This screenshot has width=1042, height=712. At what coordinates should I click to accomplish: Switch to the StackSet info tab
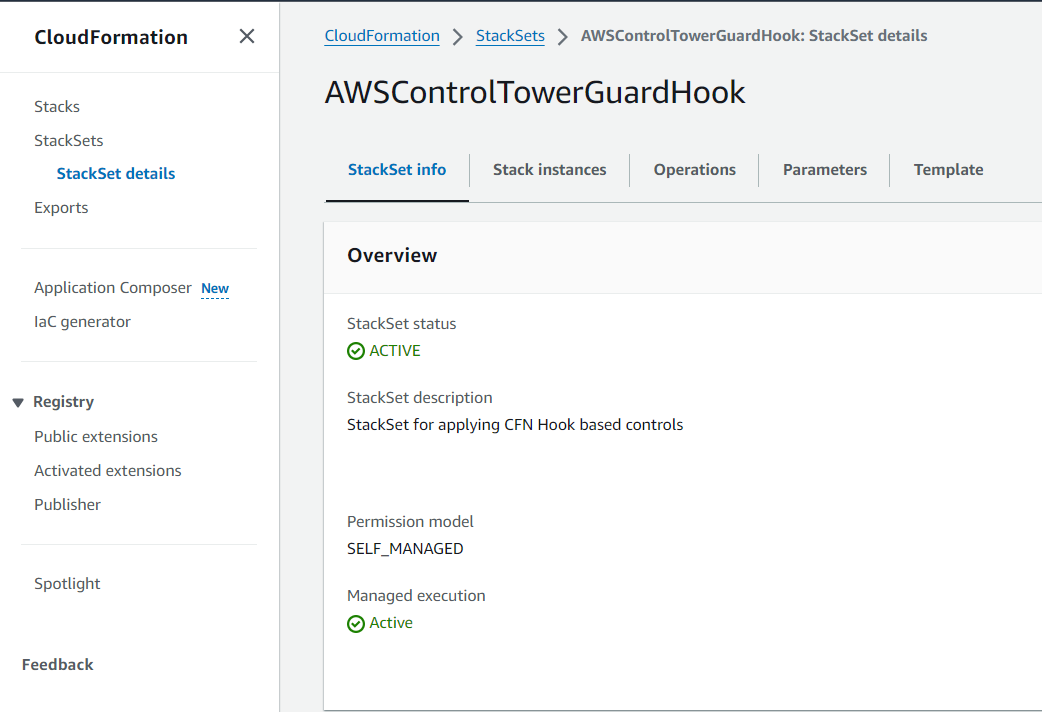coord(397,170)
